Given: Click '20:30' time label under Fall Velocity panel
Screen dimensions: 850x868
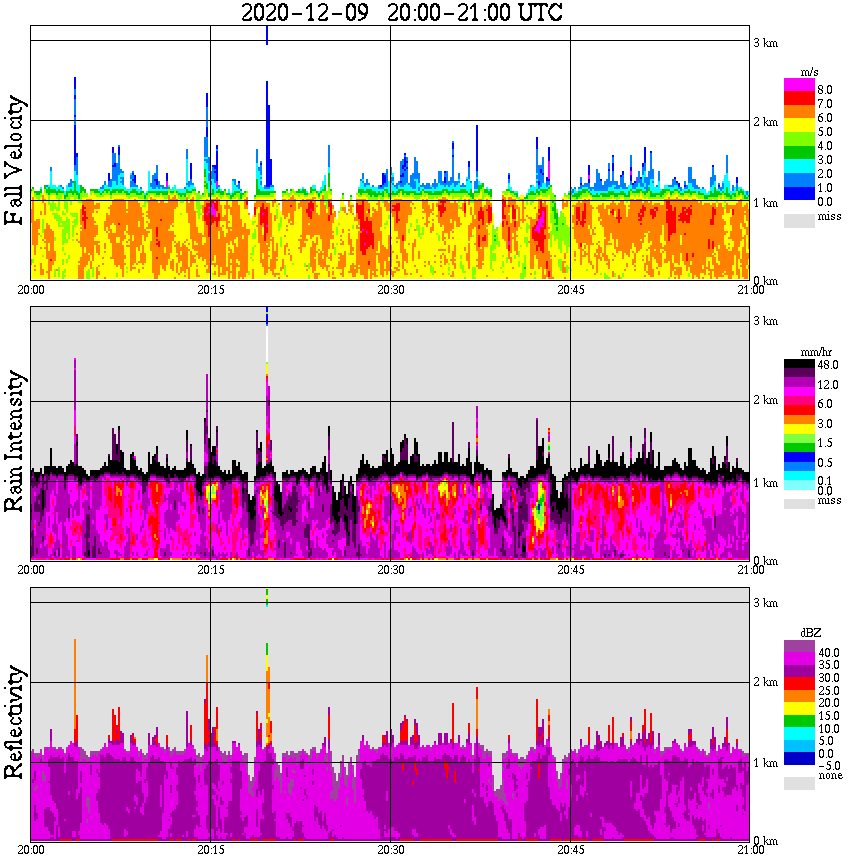Looking at the screenshot, I should pyautogui.click(x=391, y=290).
